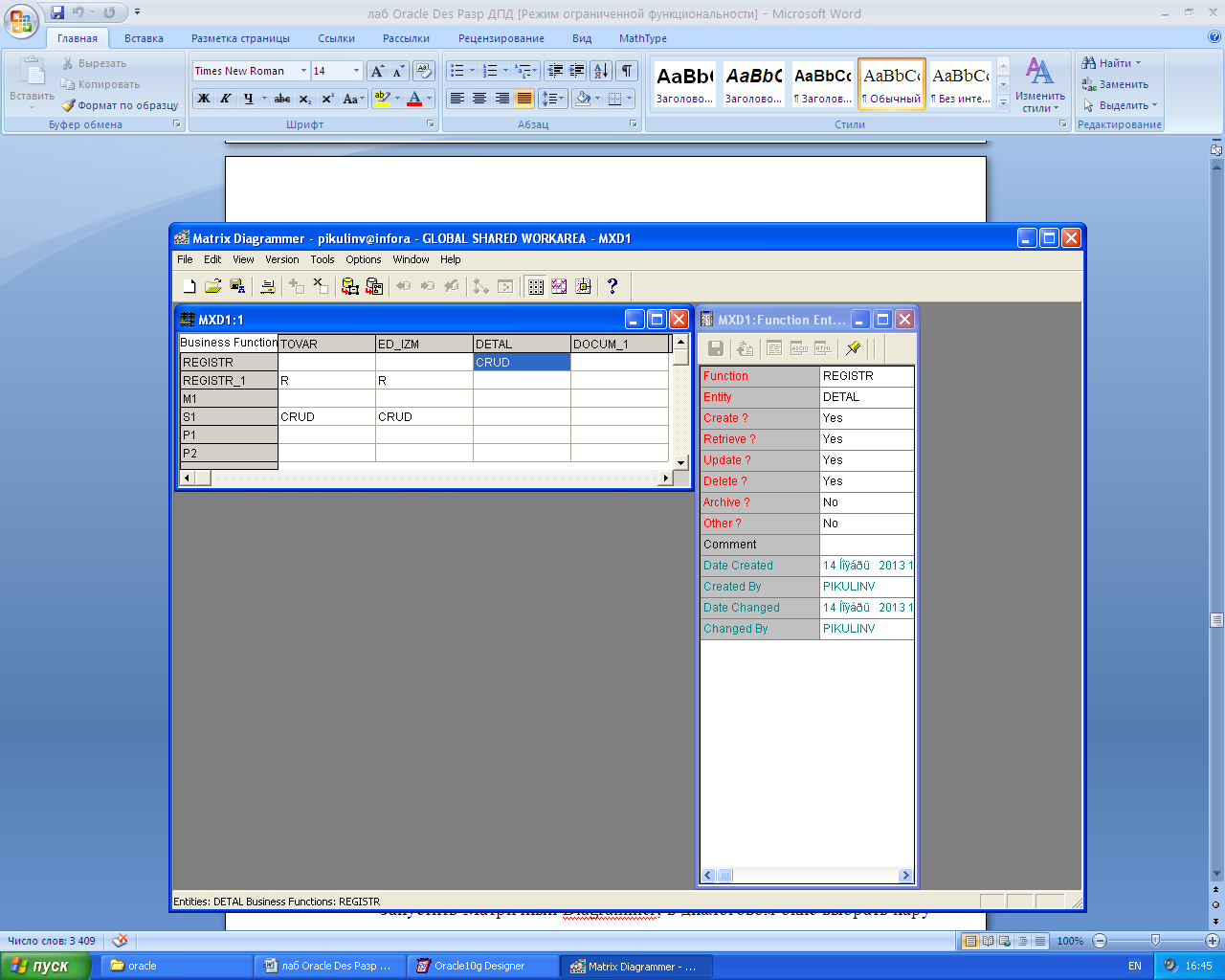This screenshot has height=980, width=1225.
Task: Toggle bold Ж formatting
Action: [204, 99]
